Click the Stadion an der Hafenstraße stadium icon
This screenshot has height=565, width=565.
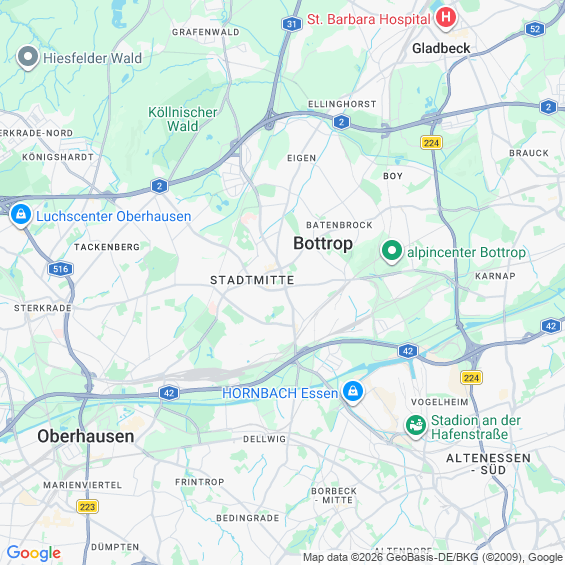[416, 426]
